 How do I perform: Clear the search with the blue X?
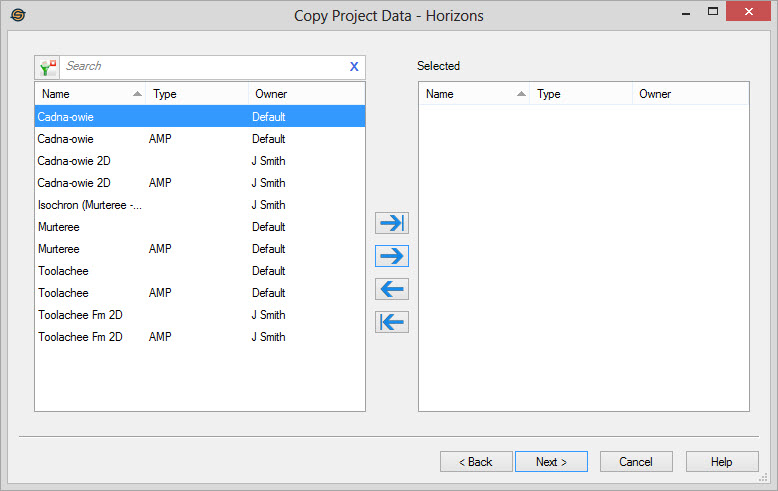354,67
